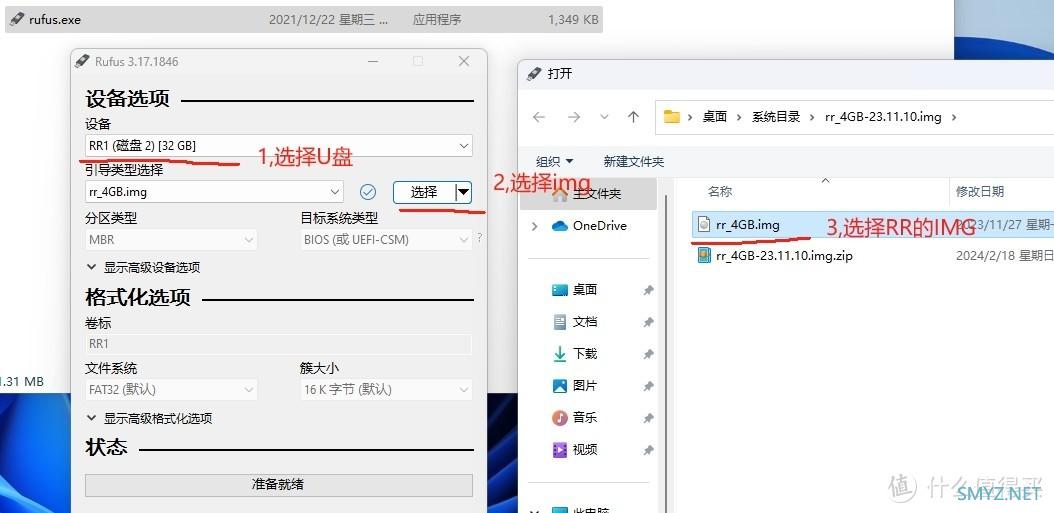This screenshot has width=1054, height=513.
Task: Go forward in the 打开 dialog
Action: point(573,117)
